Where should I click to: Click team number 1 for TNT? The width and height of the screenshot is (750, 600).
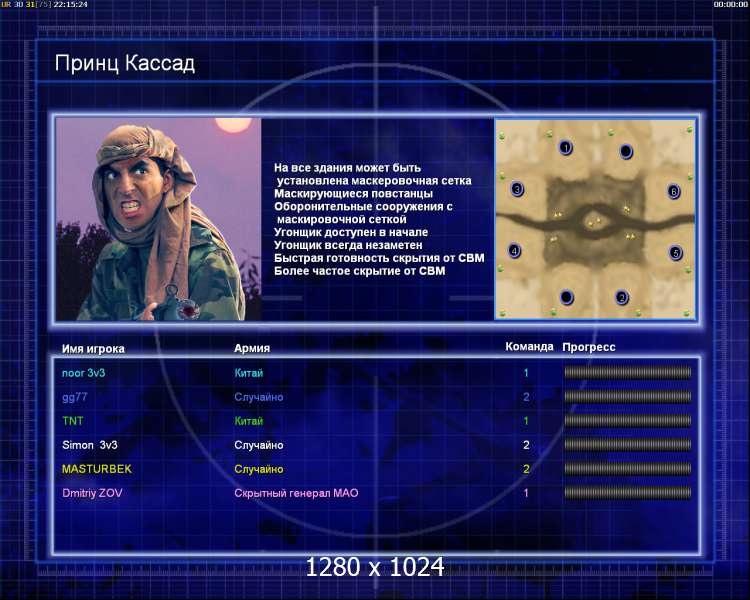click(526, 421)
